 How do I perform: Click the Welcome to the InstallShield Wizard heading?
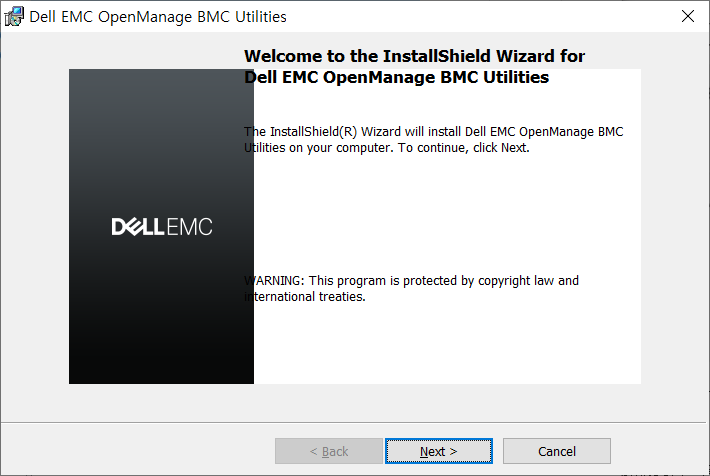[x=414, y=56]
